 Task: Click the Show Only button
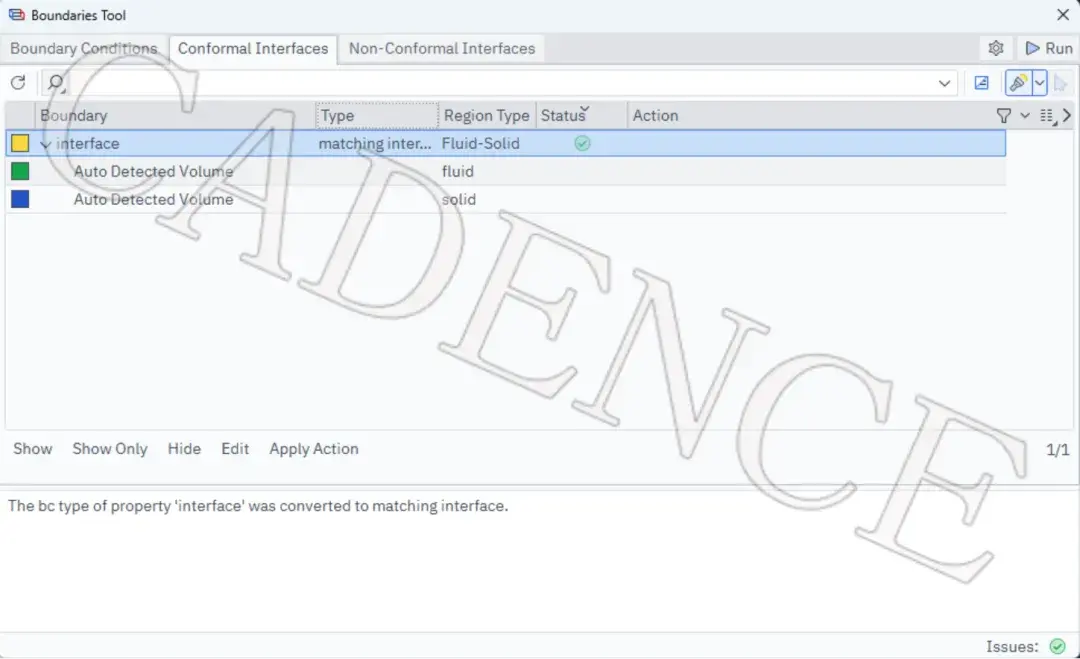110,449
